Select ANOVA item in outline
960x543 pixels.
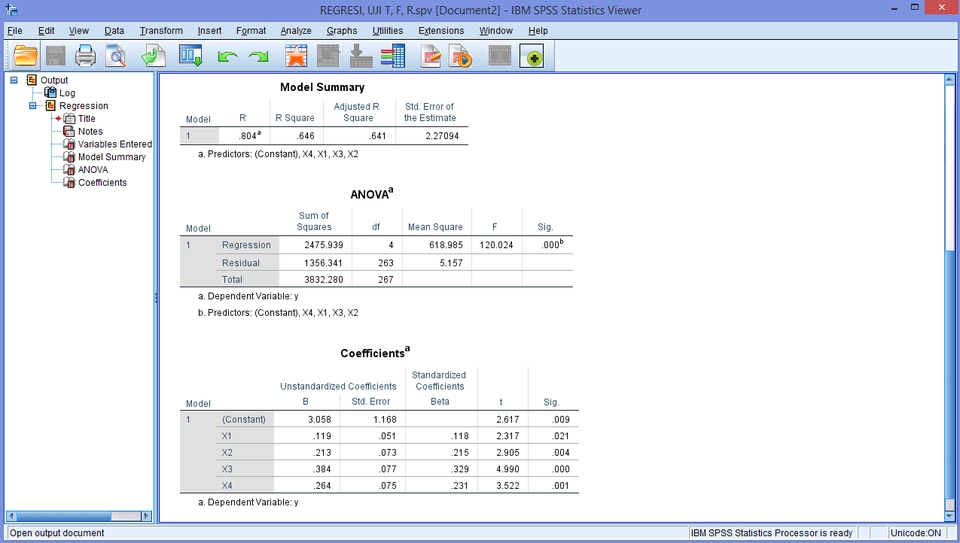coord(92,170)
